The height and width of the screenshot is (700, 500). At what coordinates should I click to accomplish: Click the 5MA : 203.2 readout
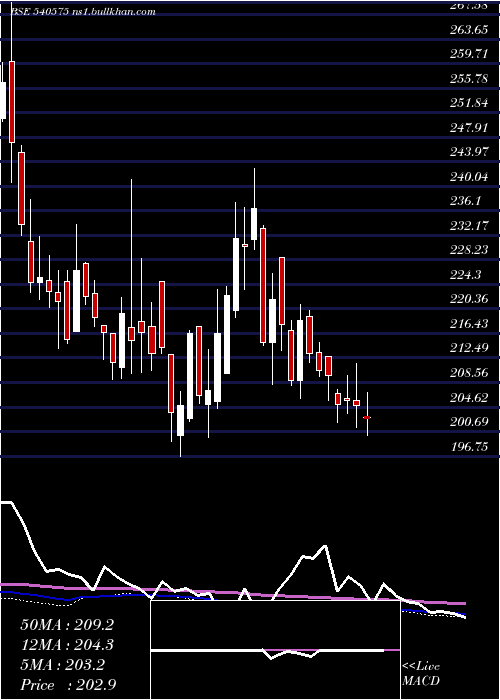click(x=62, y=665)
